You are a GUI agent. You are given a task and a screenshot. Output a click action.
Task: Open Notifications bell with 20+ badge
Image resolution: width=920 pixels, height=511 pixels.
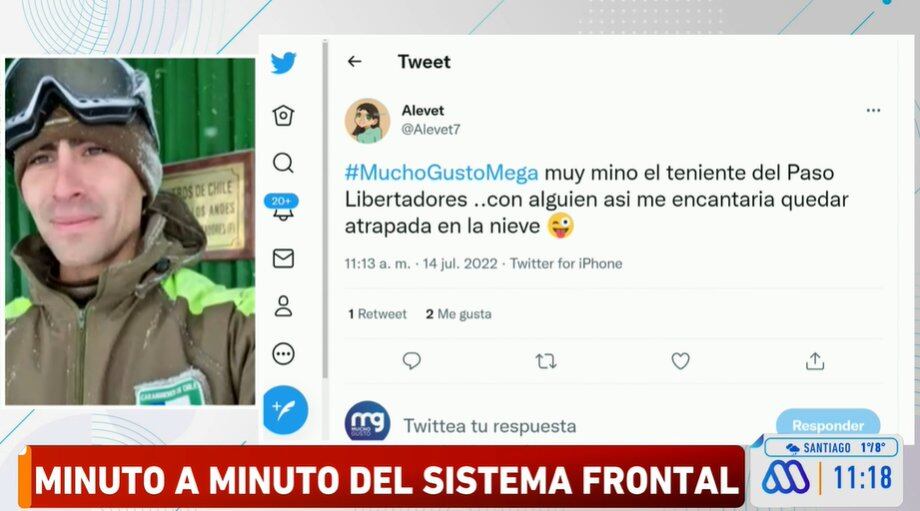(282, 208)
